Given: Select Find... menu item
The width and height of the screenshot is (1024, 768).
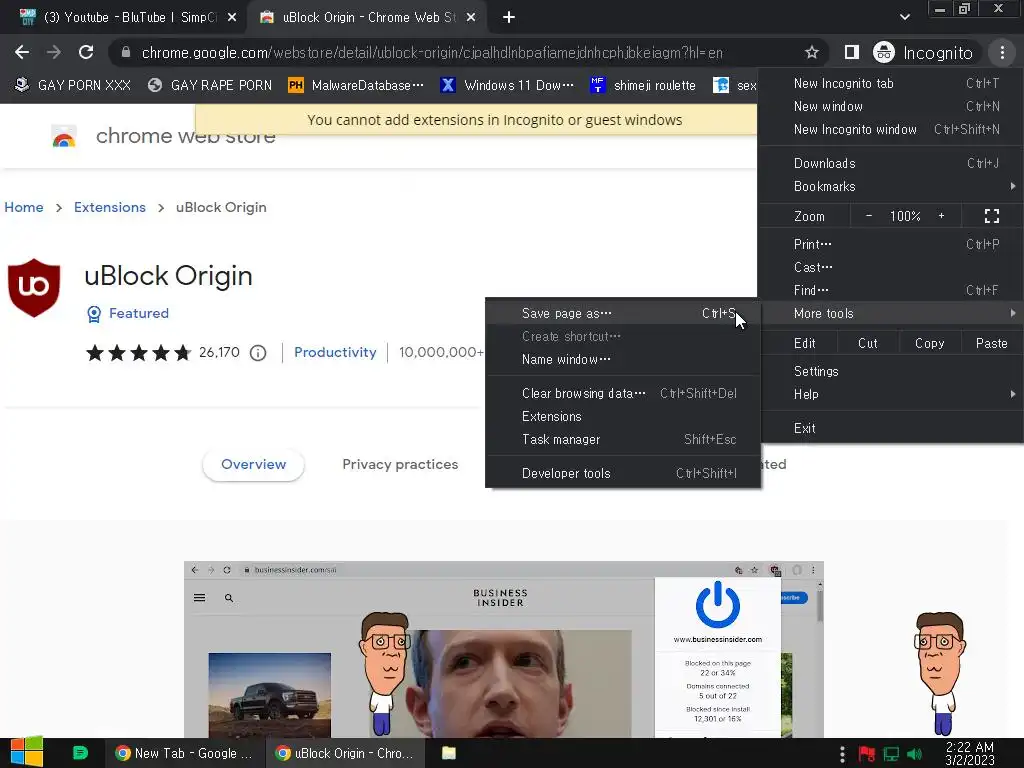Looking at the screenshot, I should click(x=891, y=290).
